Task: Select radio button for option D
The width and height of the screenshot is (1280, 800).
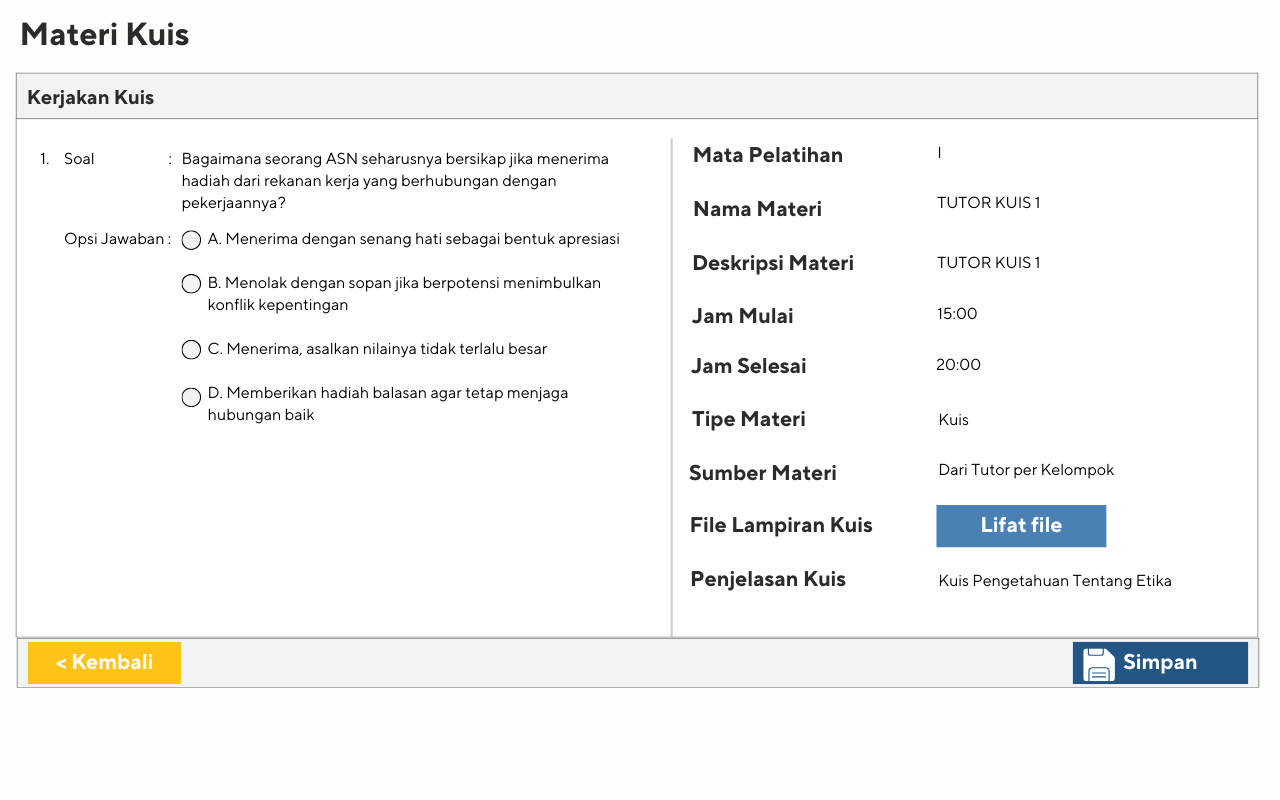Action: click(x=191, y=397)
